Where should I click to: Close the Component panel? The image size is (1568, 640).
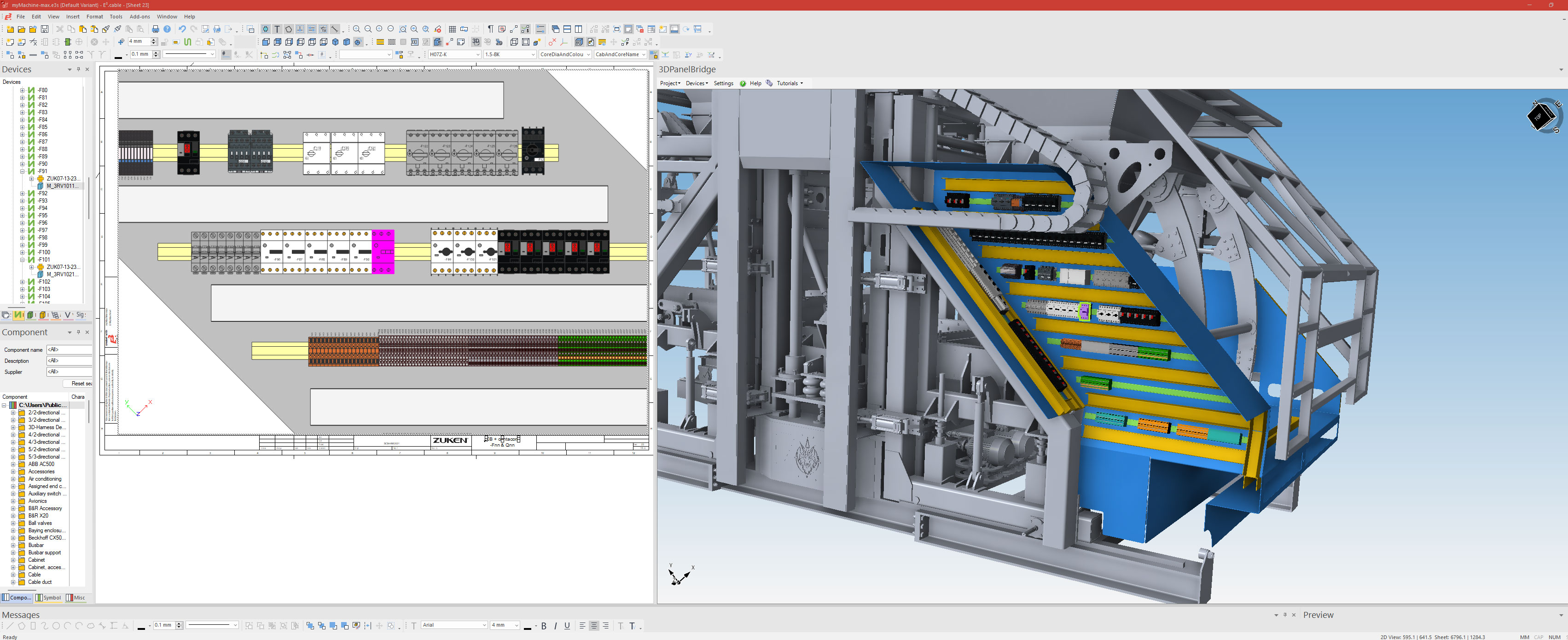point(87,332)
